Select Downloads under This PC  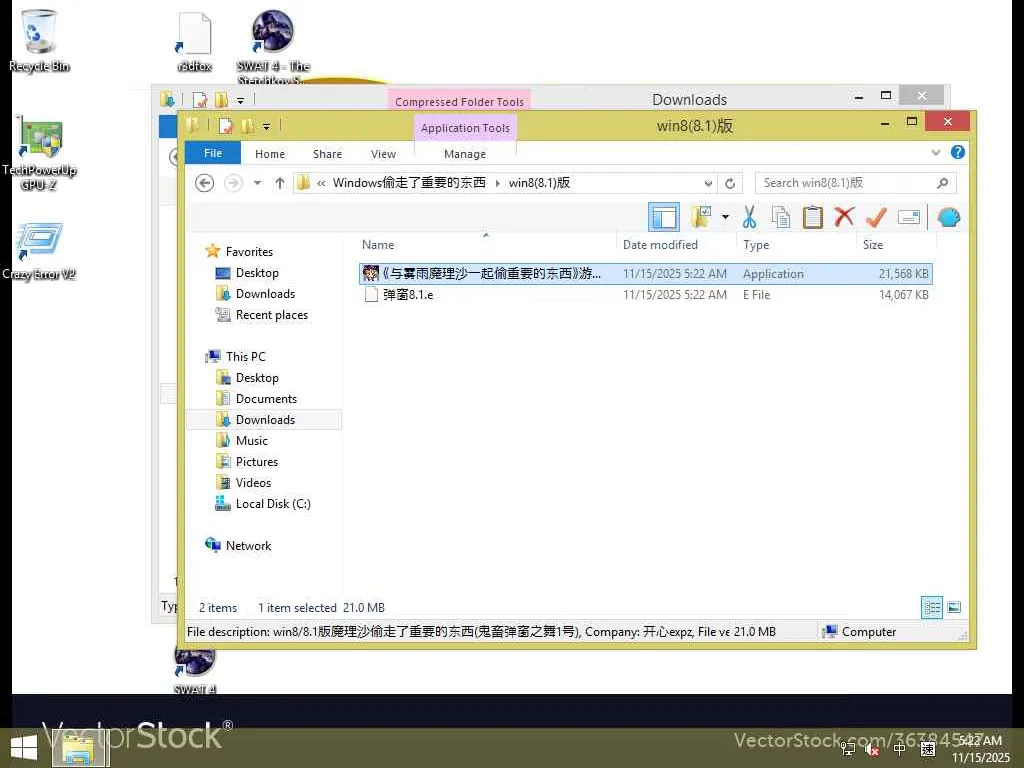point(265,419)
